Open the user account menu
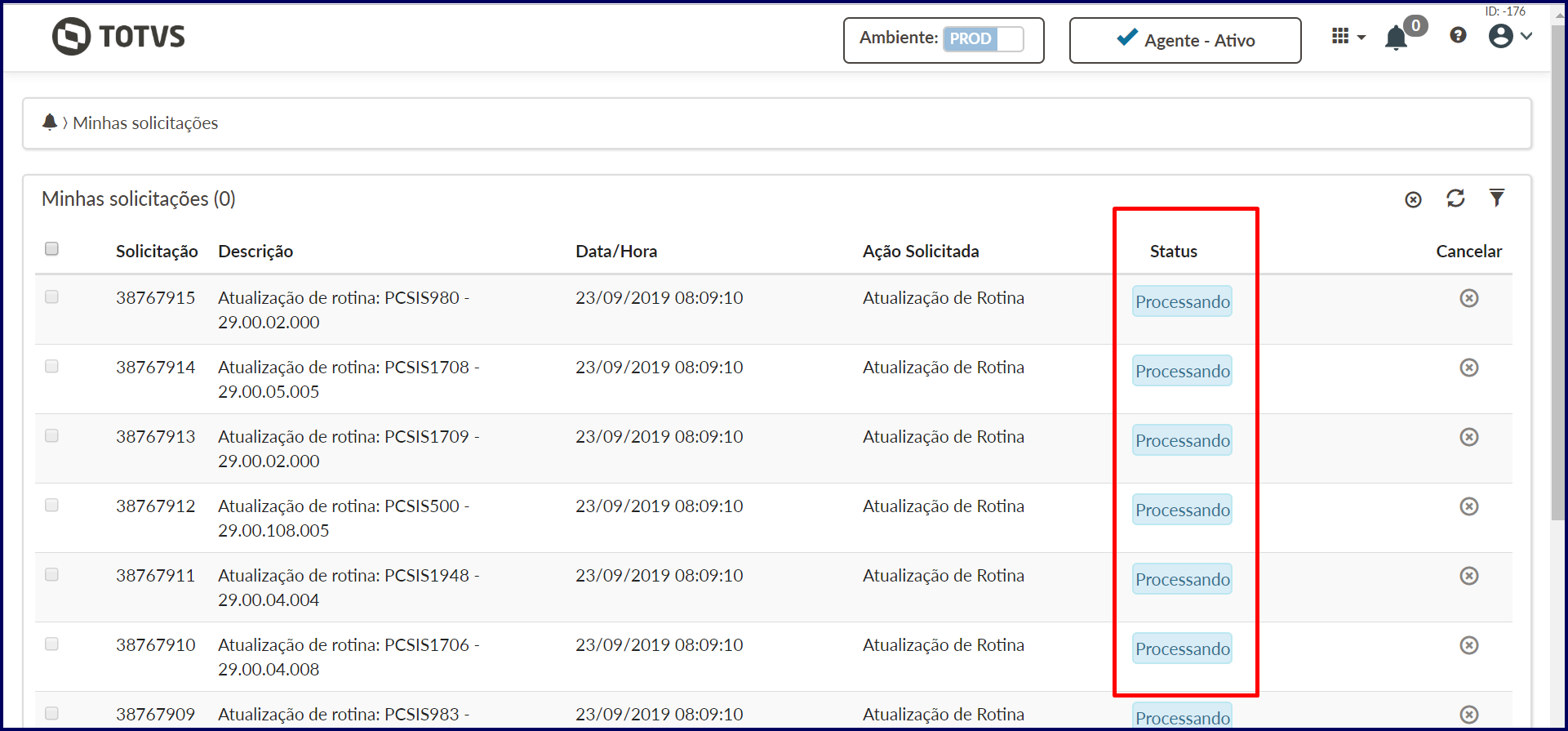This screenshot has width=1568, height=731. point(1510,36)
